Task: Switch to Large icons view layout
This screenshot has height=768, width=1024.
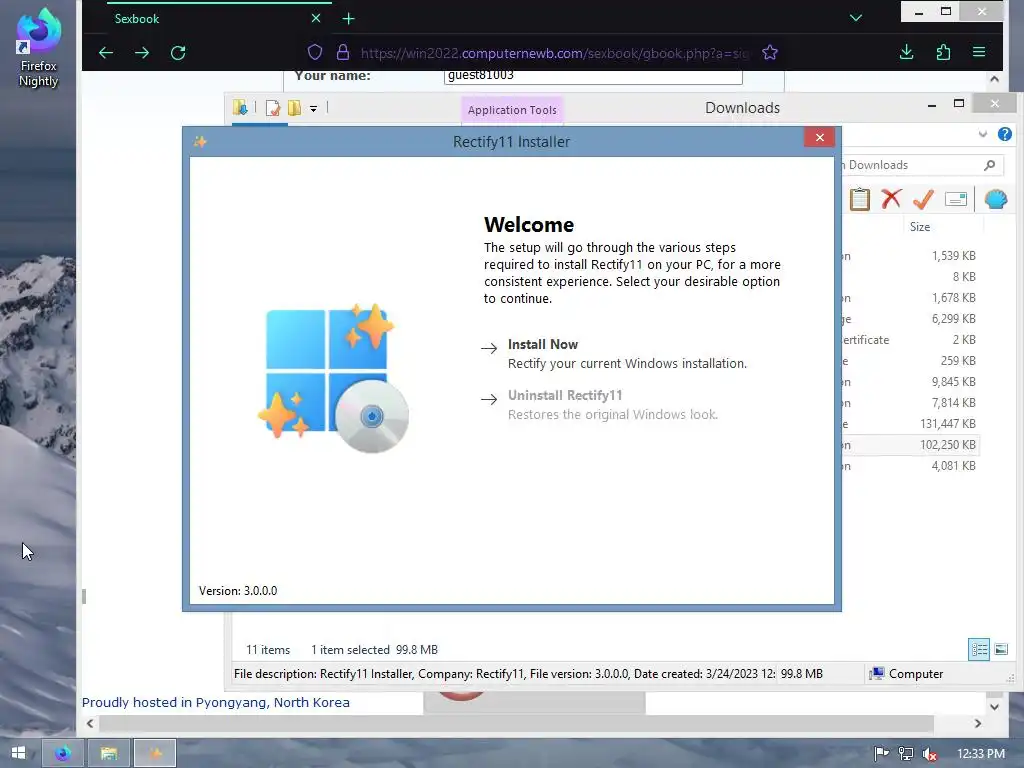Action: pos(1001,649)
